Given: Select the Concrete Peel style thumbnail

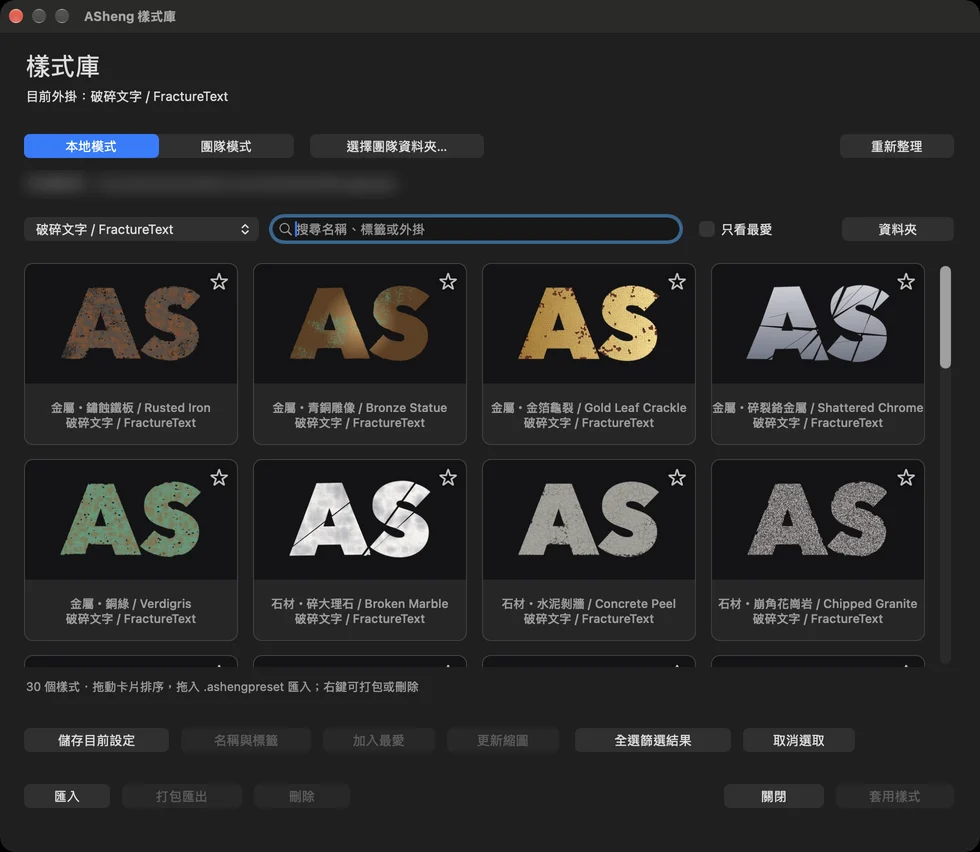Looking at the screenshot, I should (589, 520).
